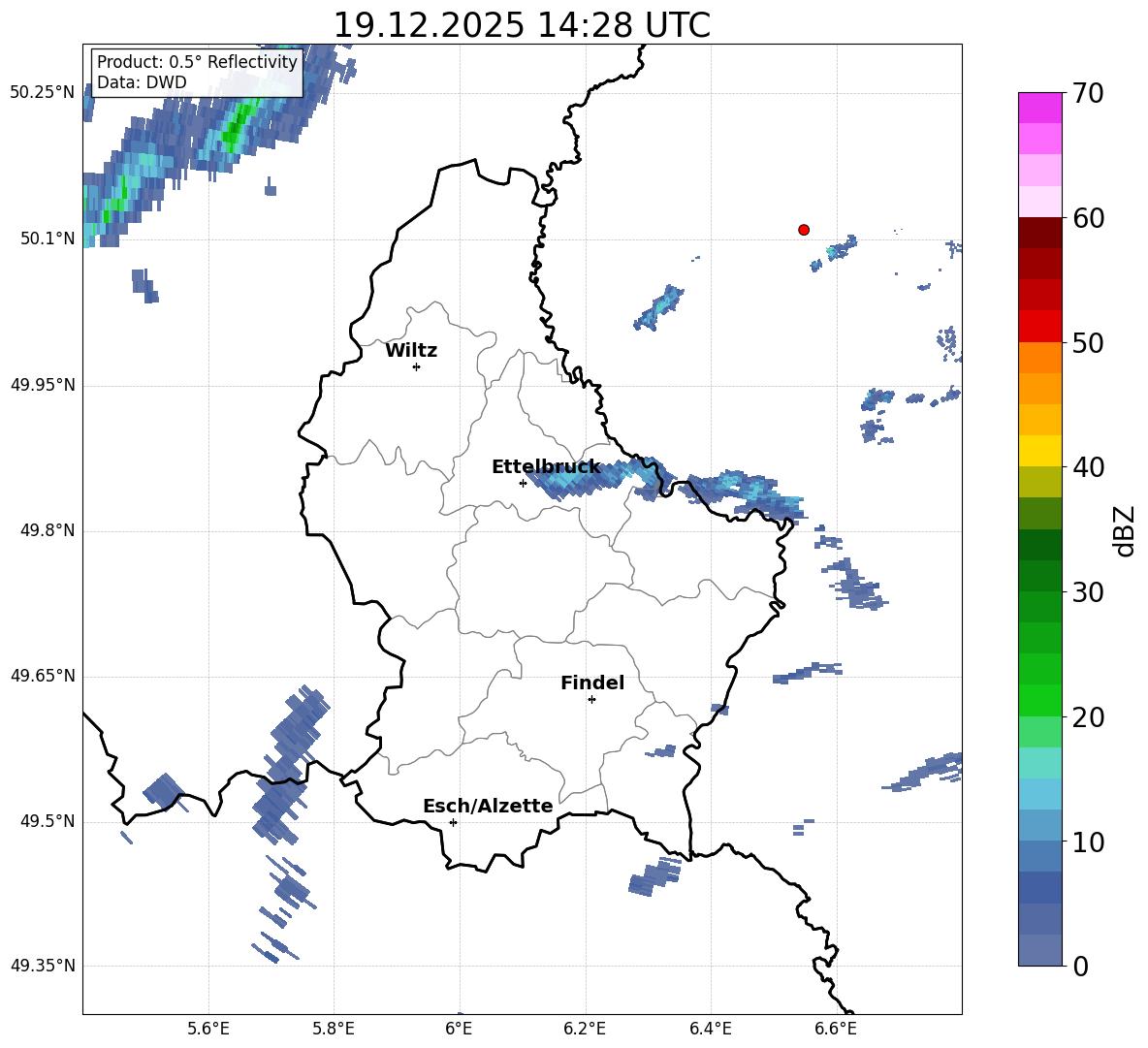The image size is (1148, 1048).
Task: Click the 20 colorbar tick label
Action: coord(1088,717)
